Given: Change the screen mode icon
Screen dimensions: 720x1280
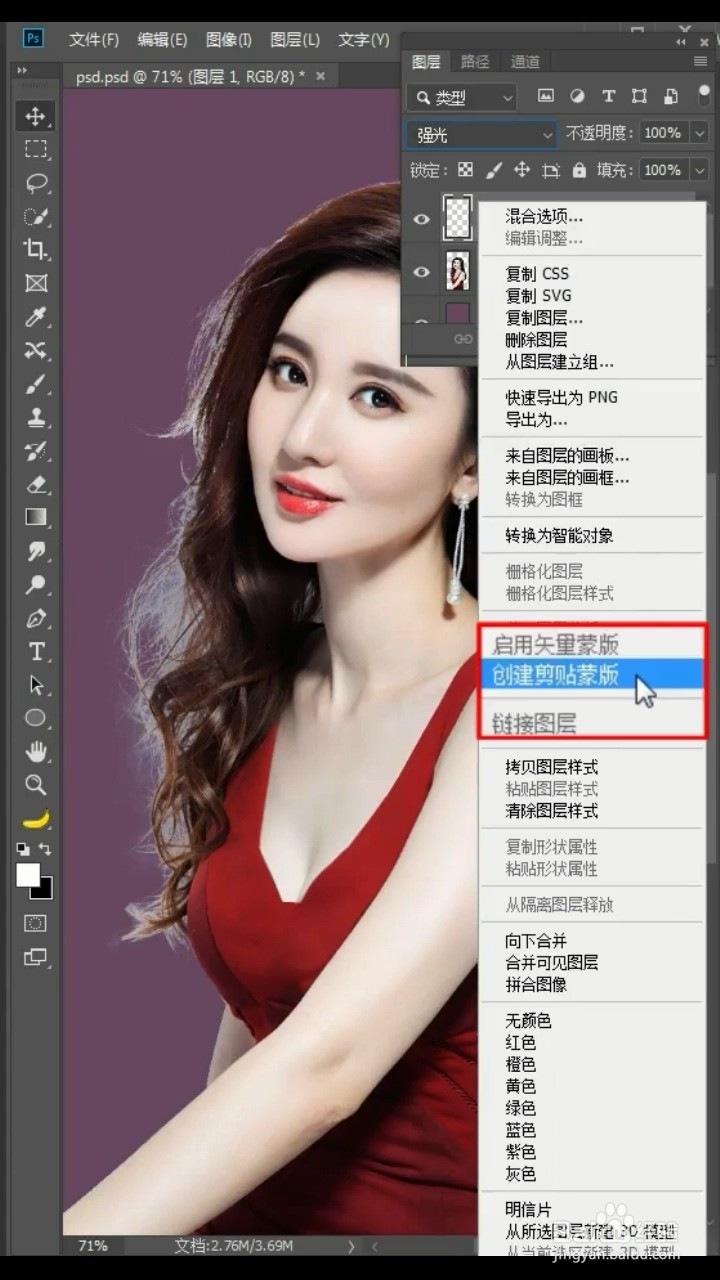Looking at the screenshot, I should pos(36,957).
